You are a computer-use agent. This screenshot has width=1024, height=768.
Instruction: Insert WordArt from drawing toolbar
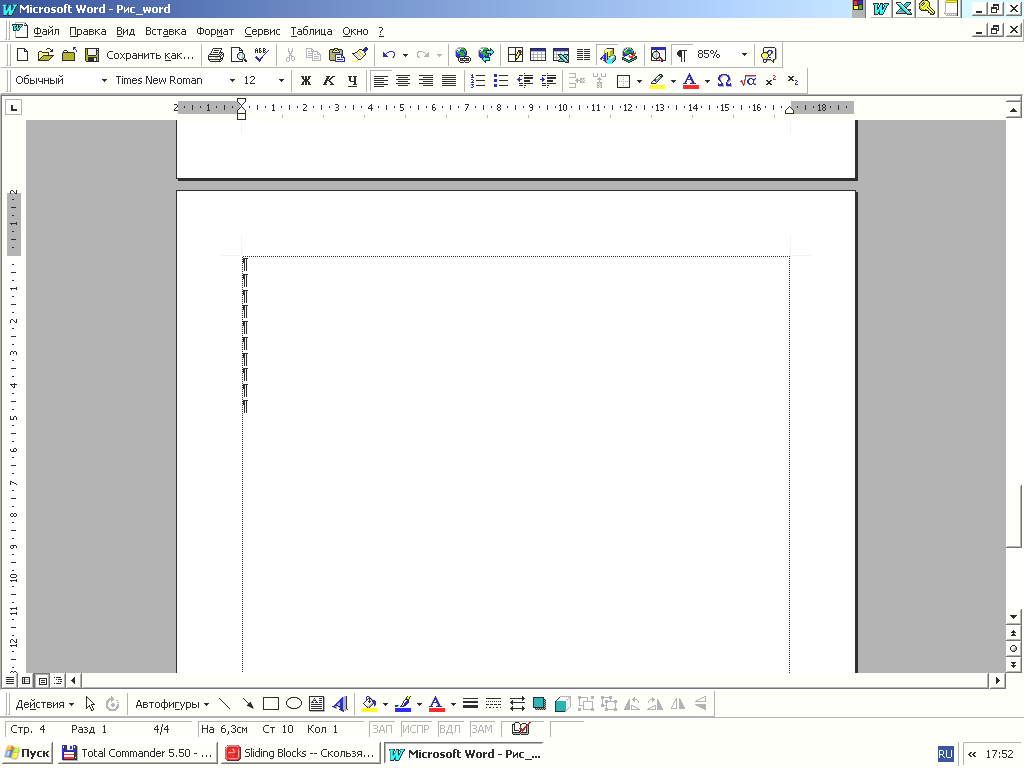pyautogui.click(x=340, y=703)
